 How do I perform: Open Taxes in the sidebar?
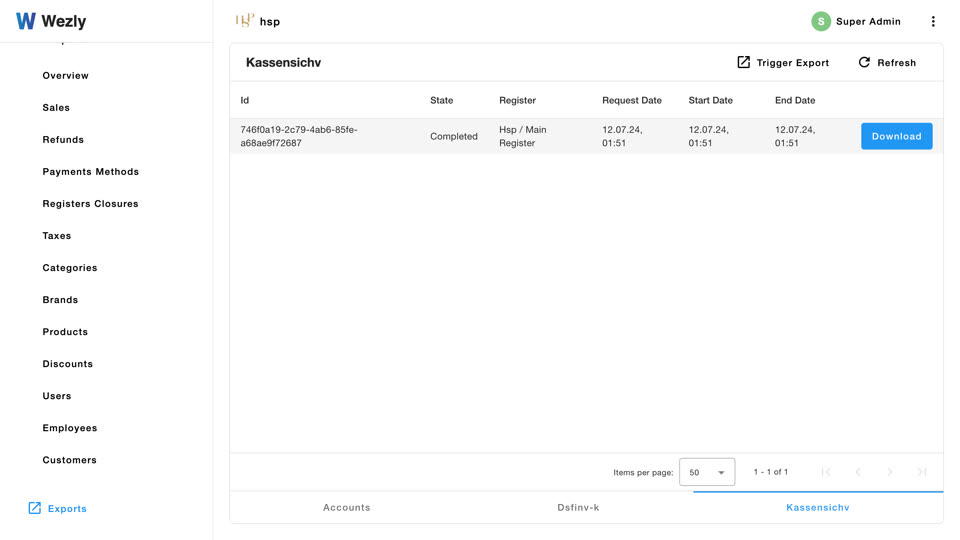(x=56, y=236)
